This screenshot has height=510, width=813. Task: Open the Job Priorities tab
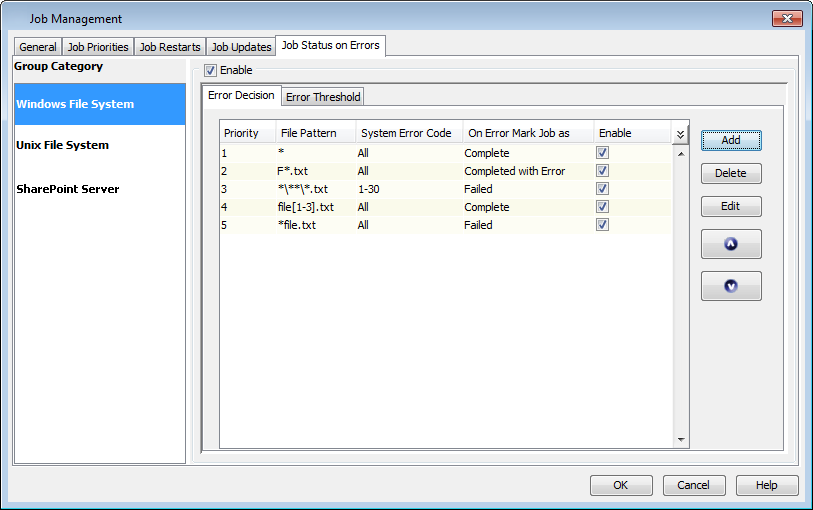click(x=98, y=47)
